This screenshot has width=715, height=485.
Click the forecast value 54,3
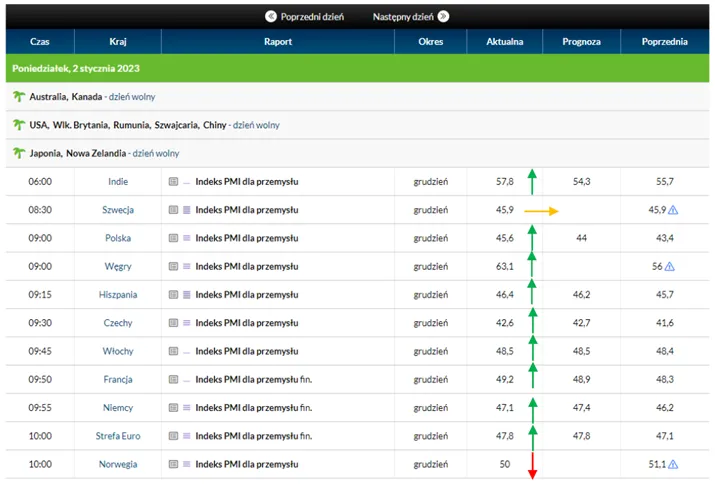pyautogui.click(x=581, y=181)
